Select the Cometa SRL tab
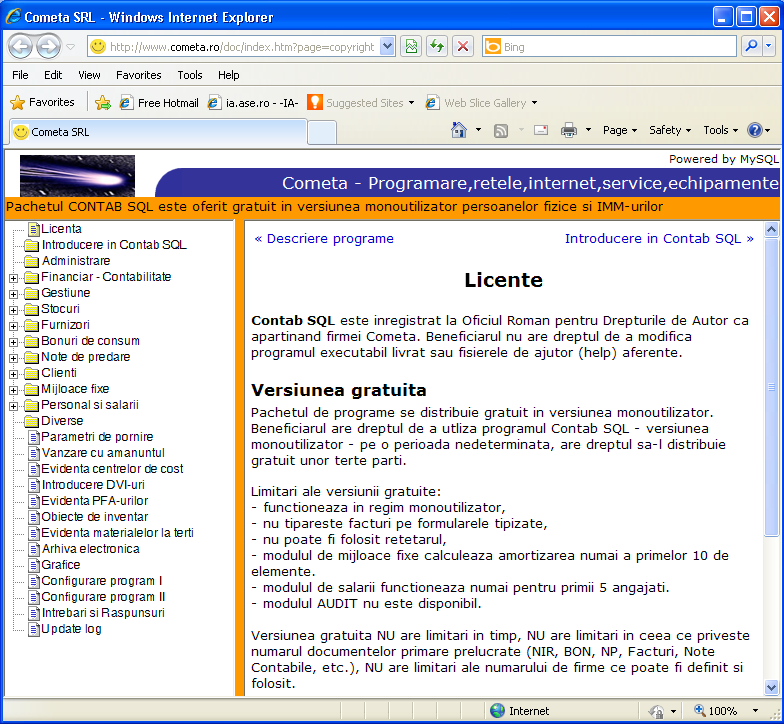The image size is (784, 724). tap(158, 132)
